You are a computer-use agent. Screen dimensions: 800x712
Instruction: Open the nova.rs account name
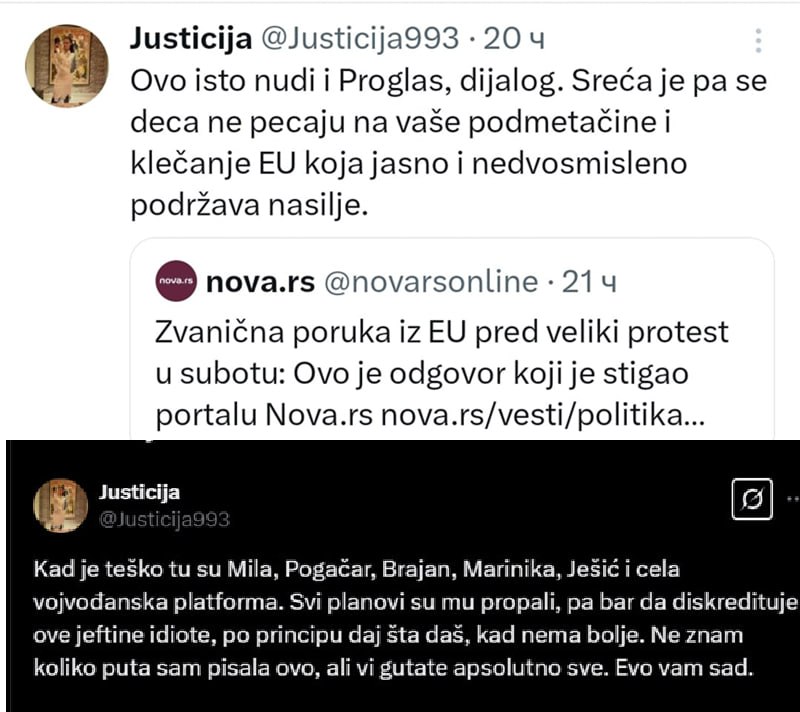[x=260, y=282]
